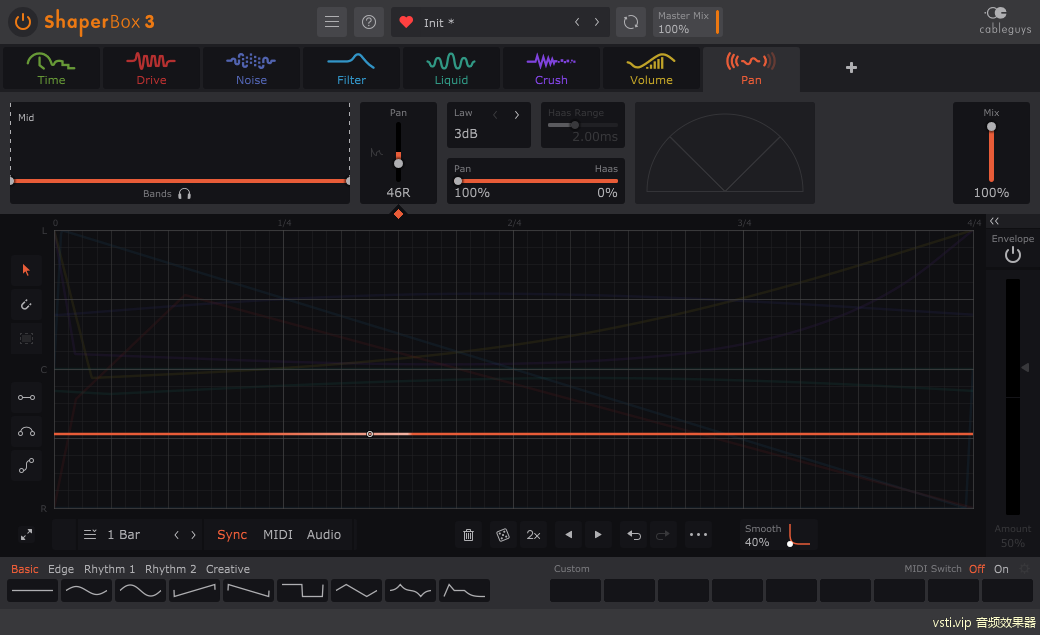Toggle the preset favorite heart
1040x635 pixels.
tap(407, 23)
